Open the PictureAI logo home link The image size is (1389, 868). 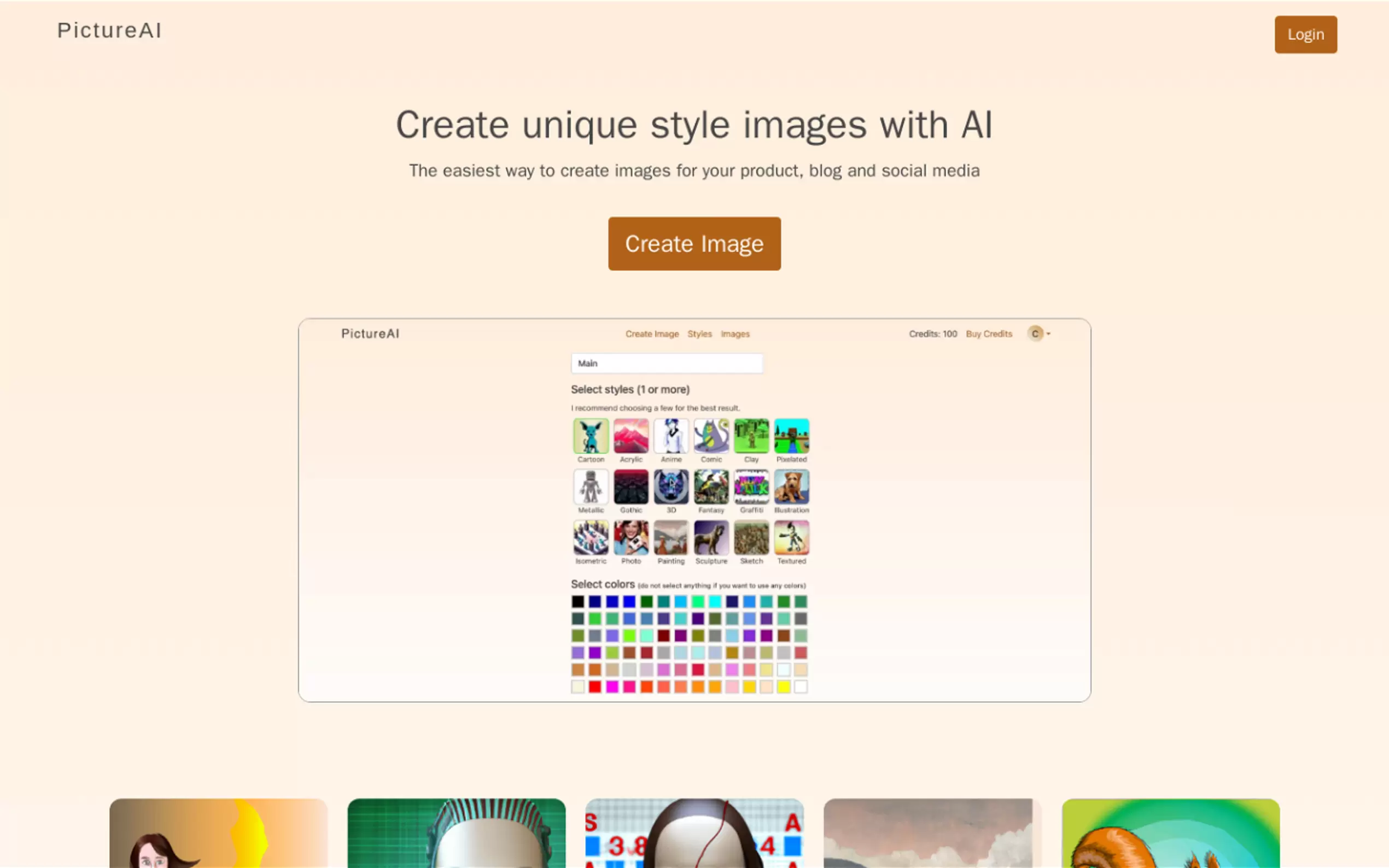coord(109,31)
